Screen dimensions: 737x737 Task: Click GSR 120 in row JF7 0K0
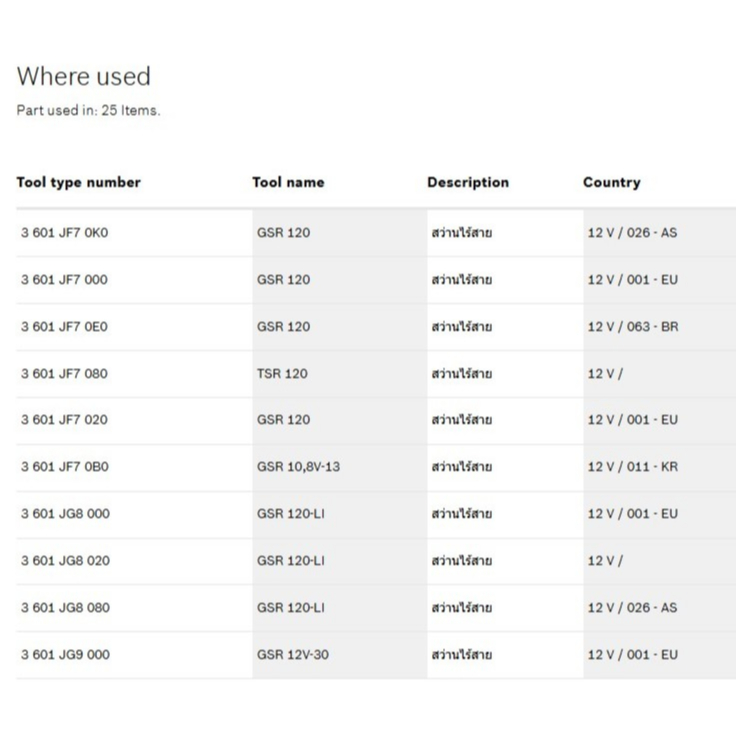click(283, 233)
